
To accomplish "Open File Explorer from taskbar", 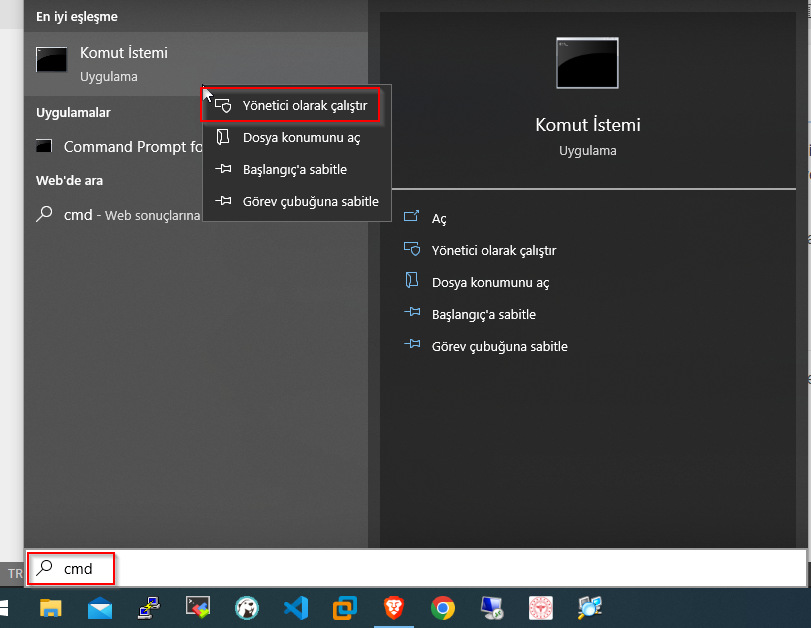I will pyautogui.click(x=51, y=608).
